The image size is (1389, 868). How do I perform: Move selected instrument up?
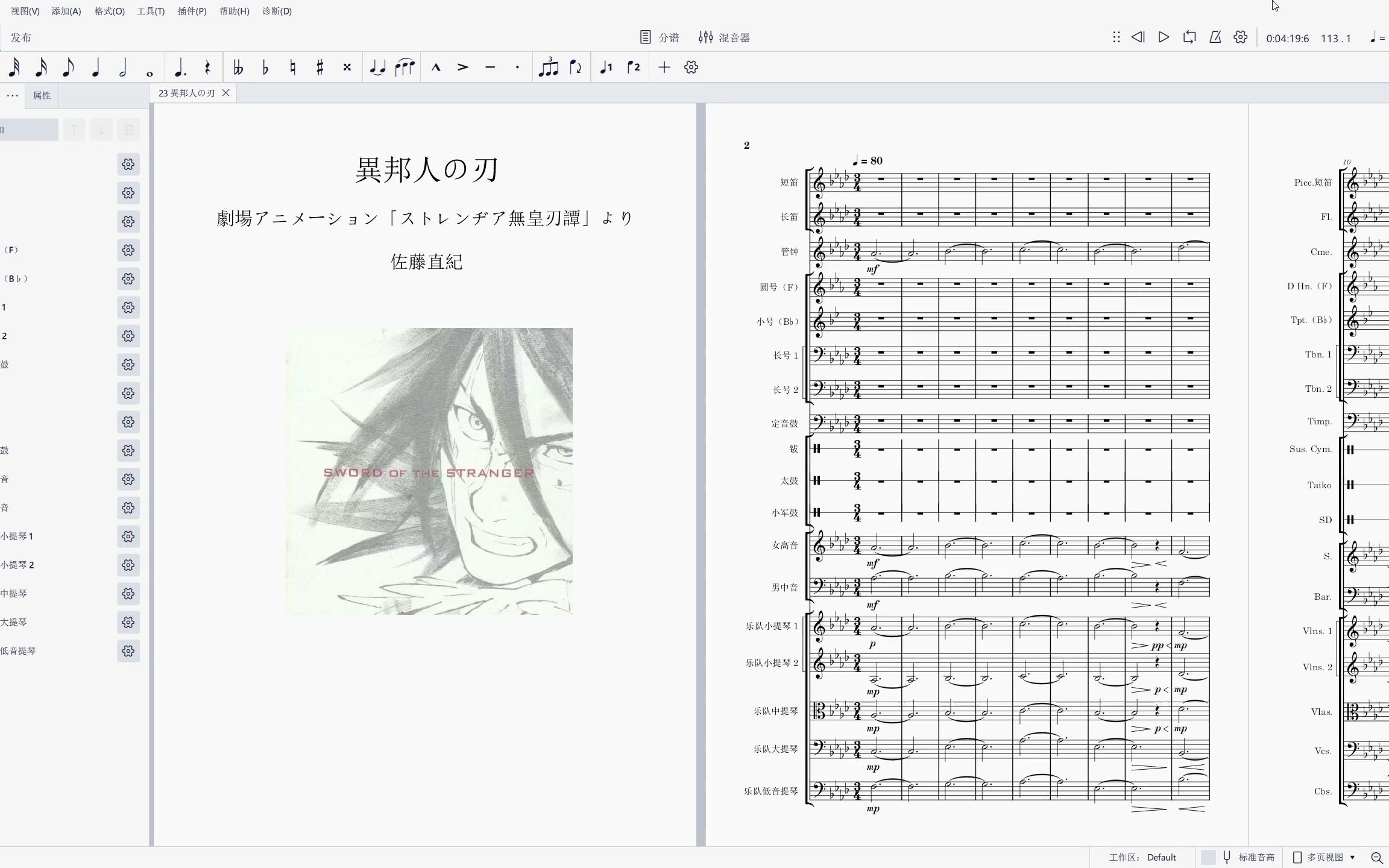[74, 130]
